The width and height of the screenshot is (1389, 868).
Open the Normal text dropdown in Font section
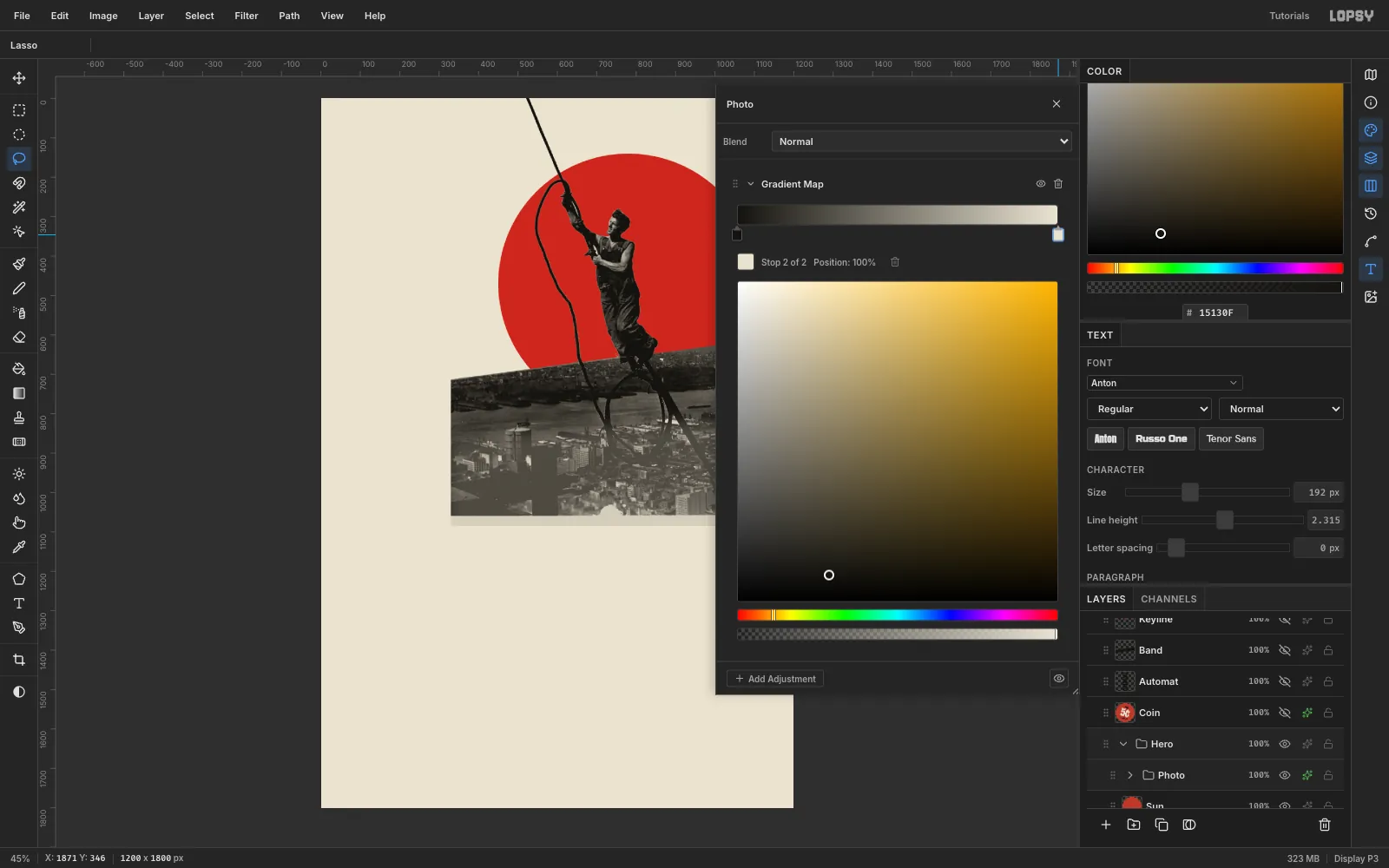1281,409
